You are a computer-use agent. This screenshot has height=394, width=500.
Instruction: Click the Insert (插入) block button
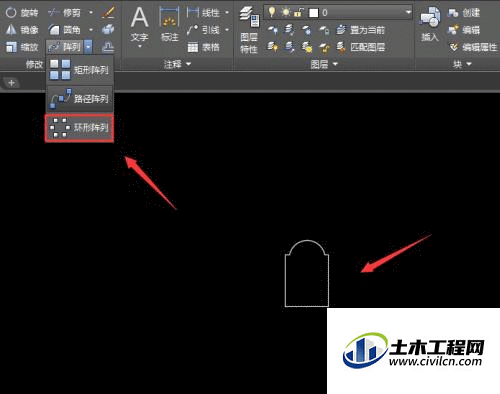(x=430, y=25)
